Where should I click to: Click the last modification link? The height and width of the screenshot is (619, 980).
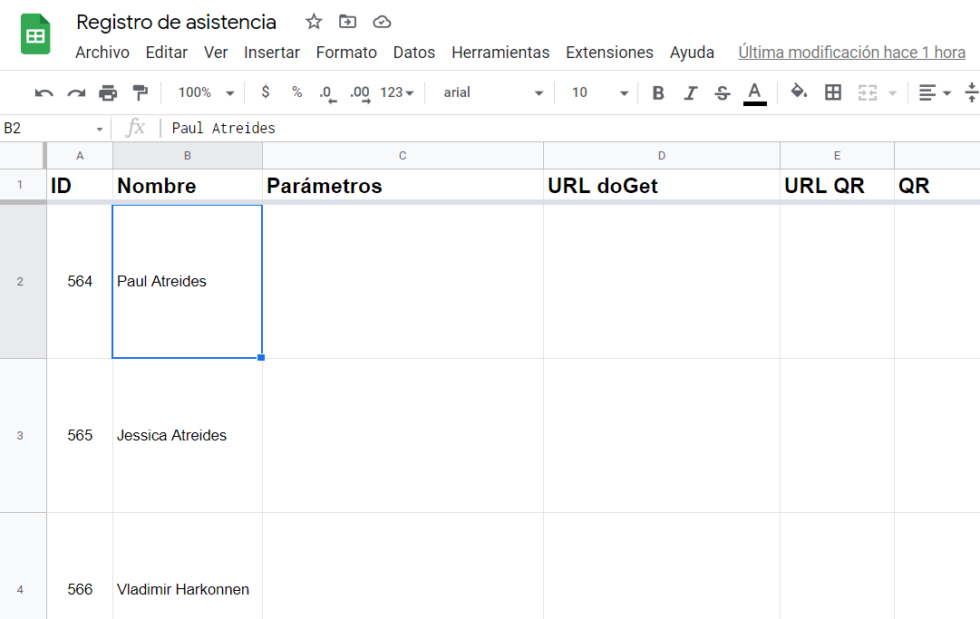851,52
